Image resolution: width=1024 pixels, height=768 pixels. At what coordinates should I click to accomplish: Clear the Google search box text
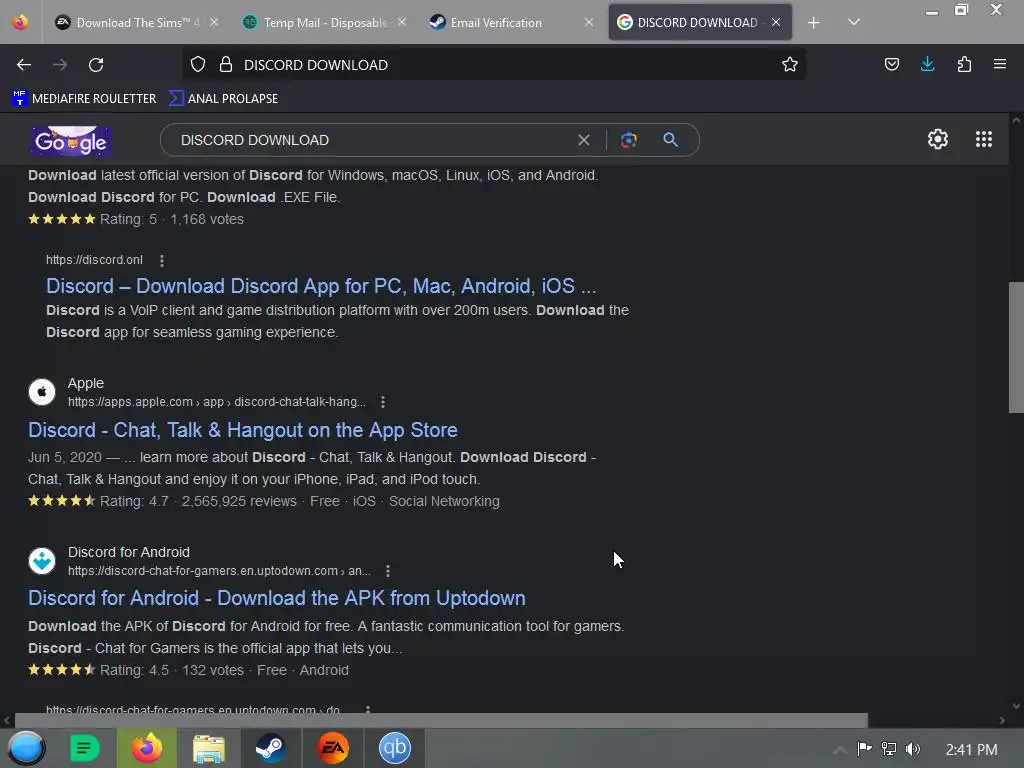click(x=584, y=140)
